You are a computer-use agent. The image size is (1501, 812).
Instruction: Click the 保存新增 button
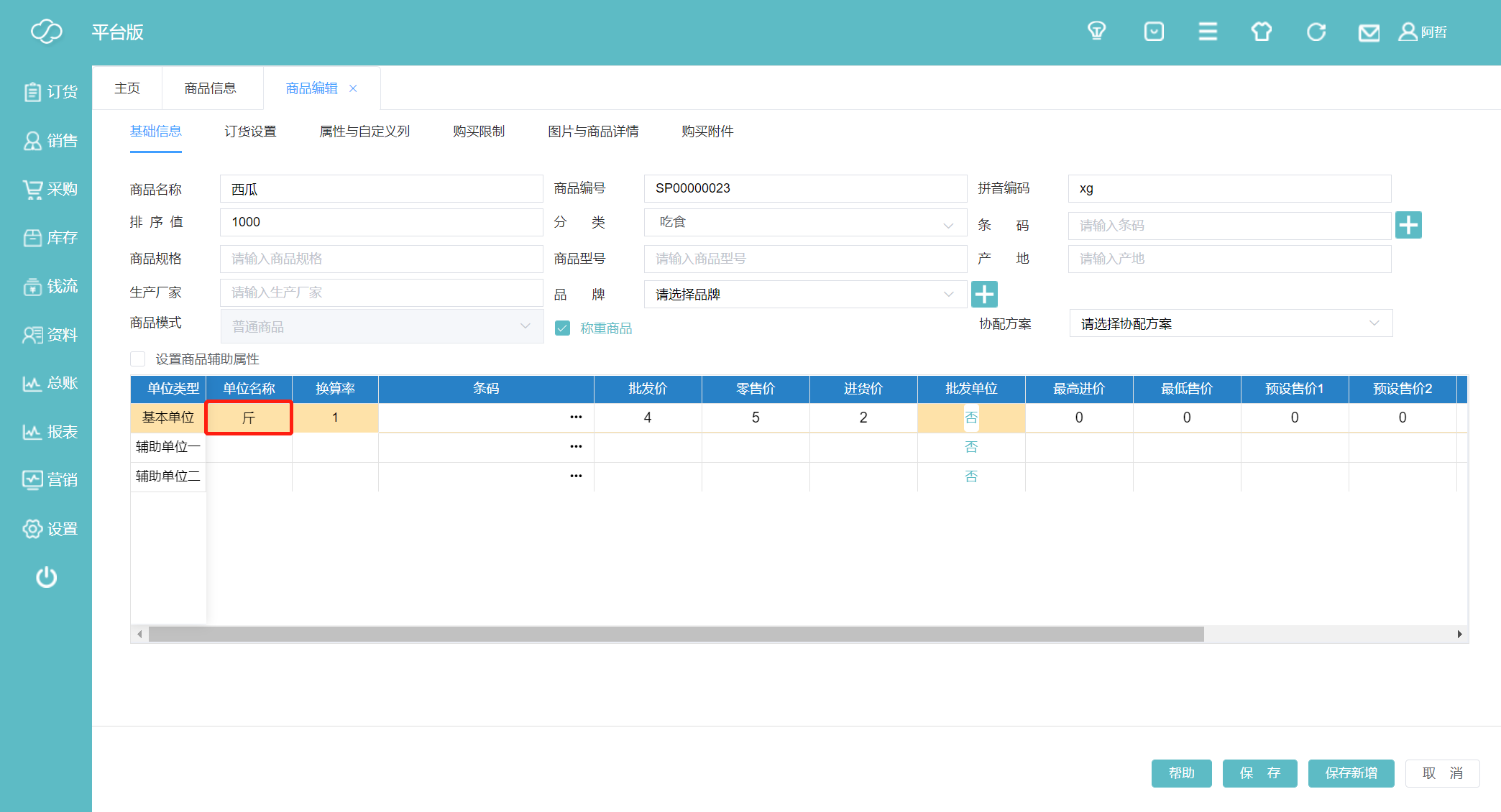point(1350,773)
